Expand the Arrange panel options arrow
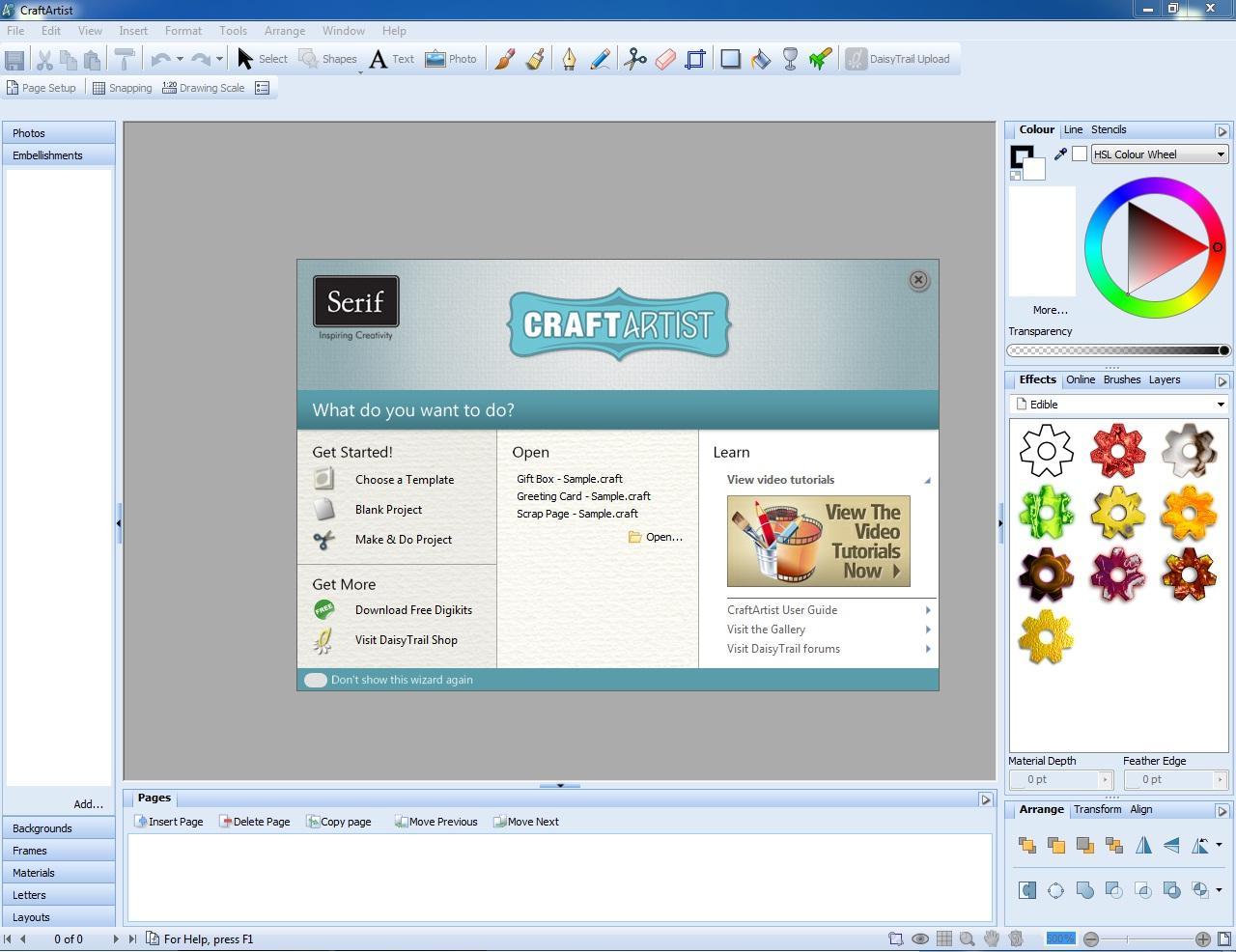Viewport: 1236px width, 952px height. point(1222,810)
